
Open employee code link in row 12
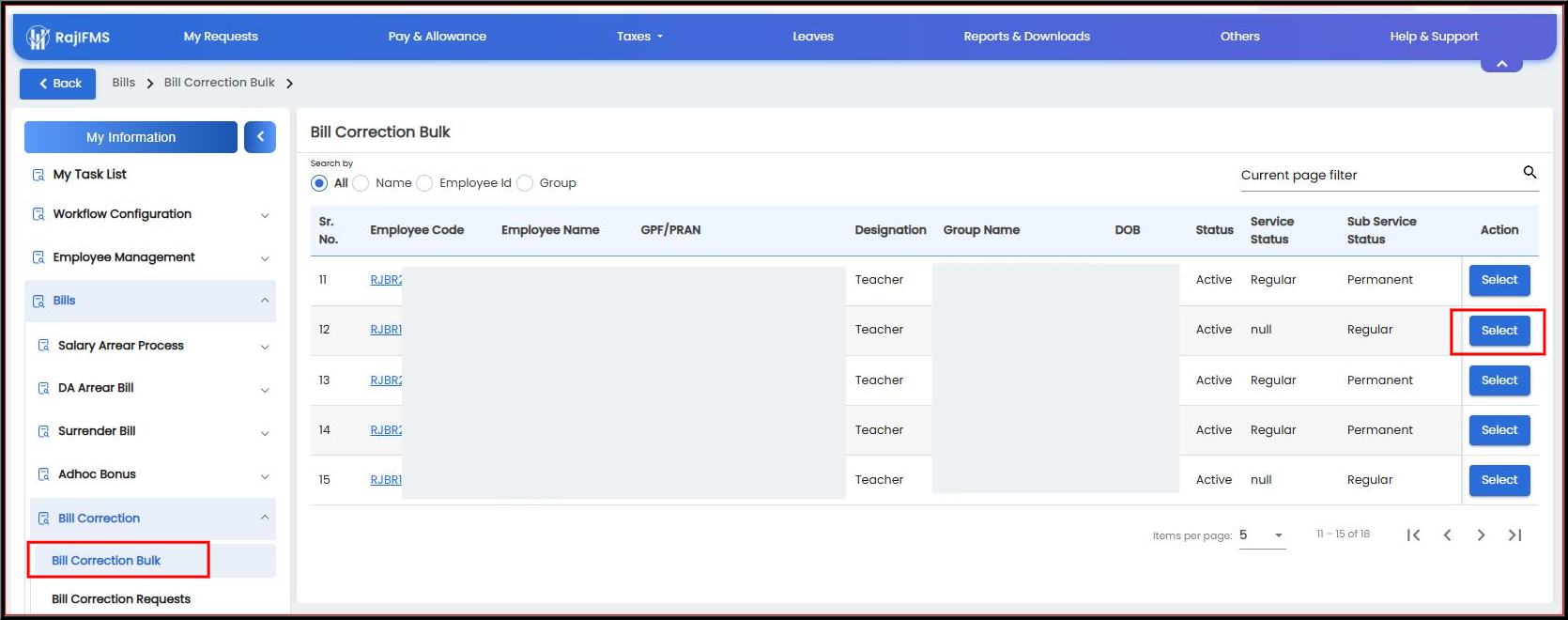(x=386, y=330)
